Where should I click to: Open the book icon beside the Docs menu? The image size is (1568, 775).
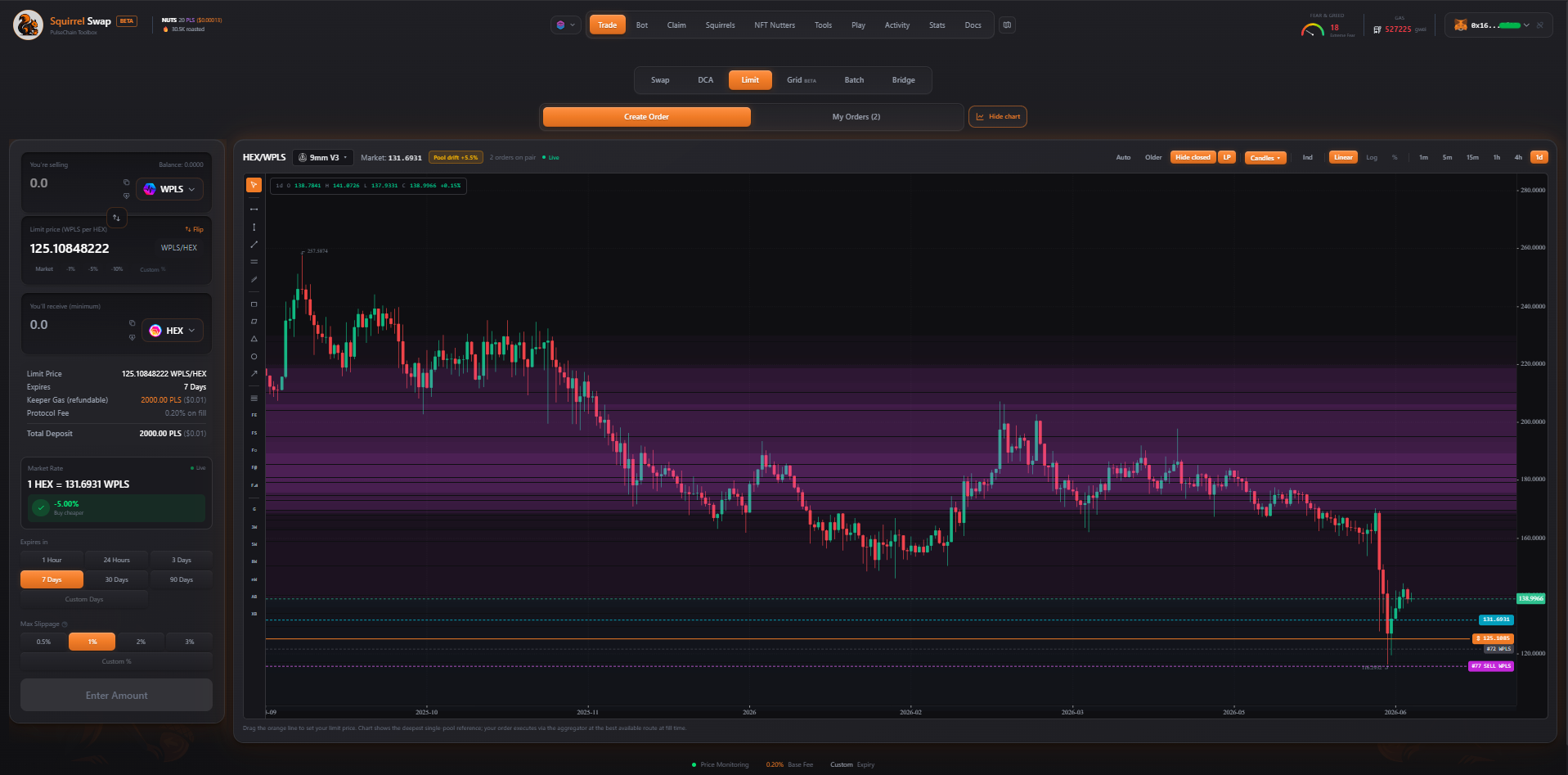[1007, 25]
